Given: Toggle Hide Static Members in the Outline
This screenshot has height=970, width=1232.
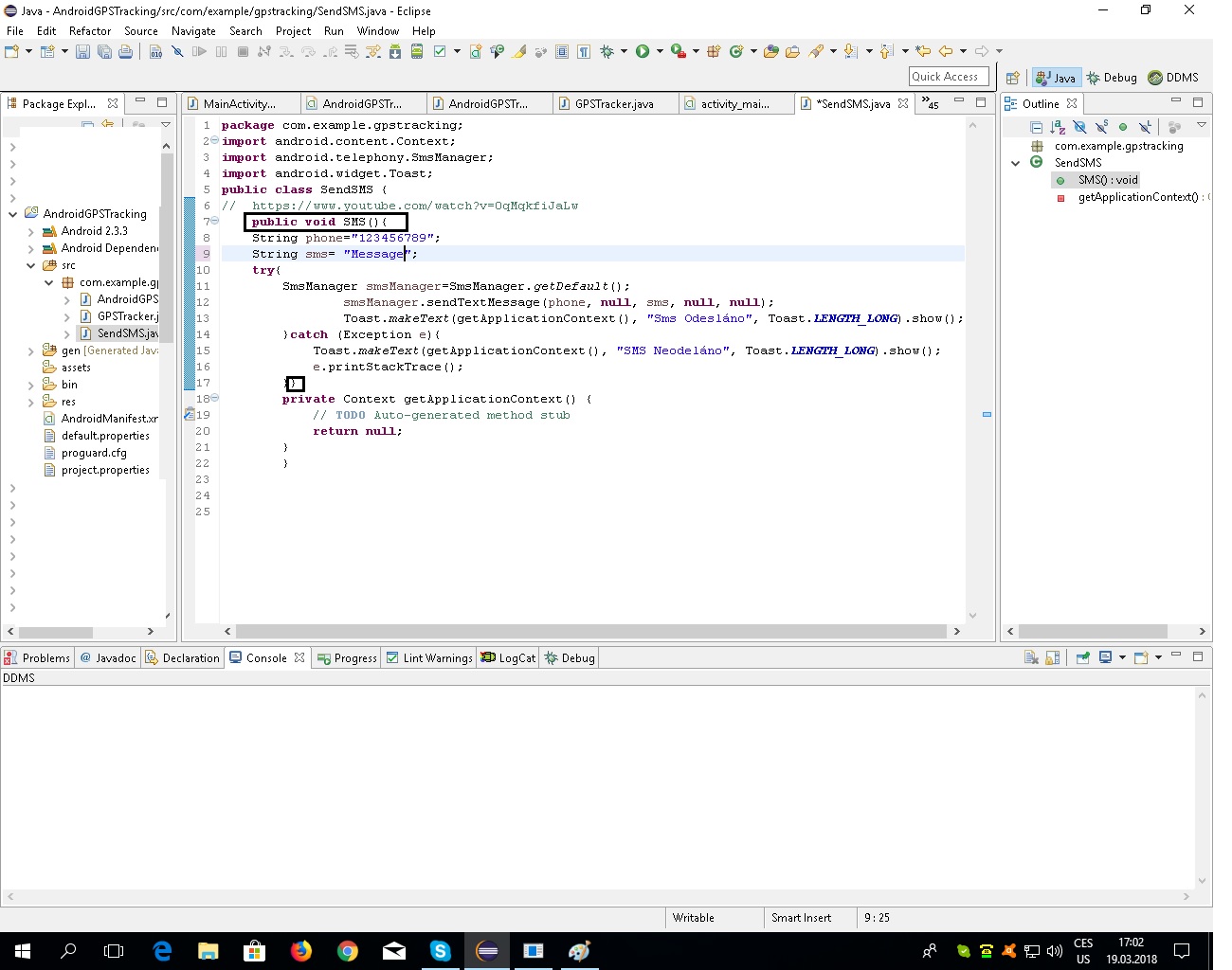Looking at the screenshot, I should tap(1101, 127).
